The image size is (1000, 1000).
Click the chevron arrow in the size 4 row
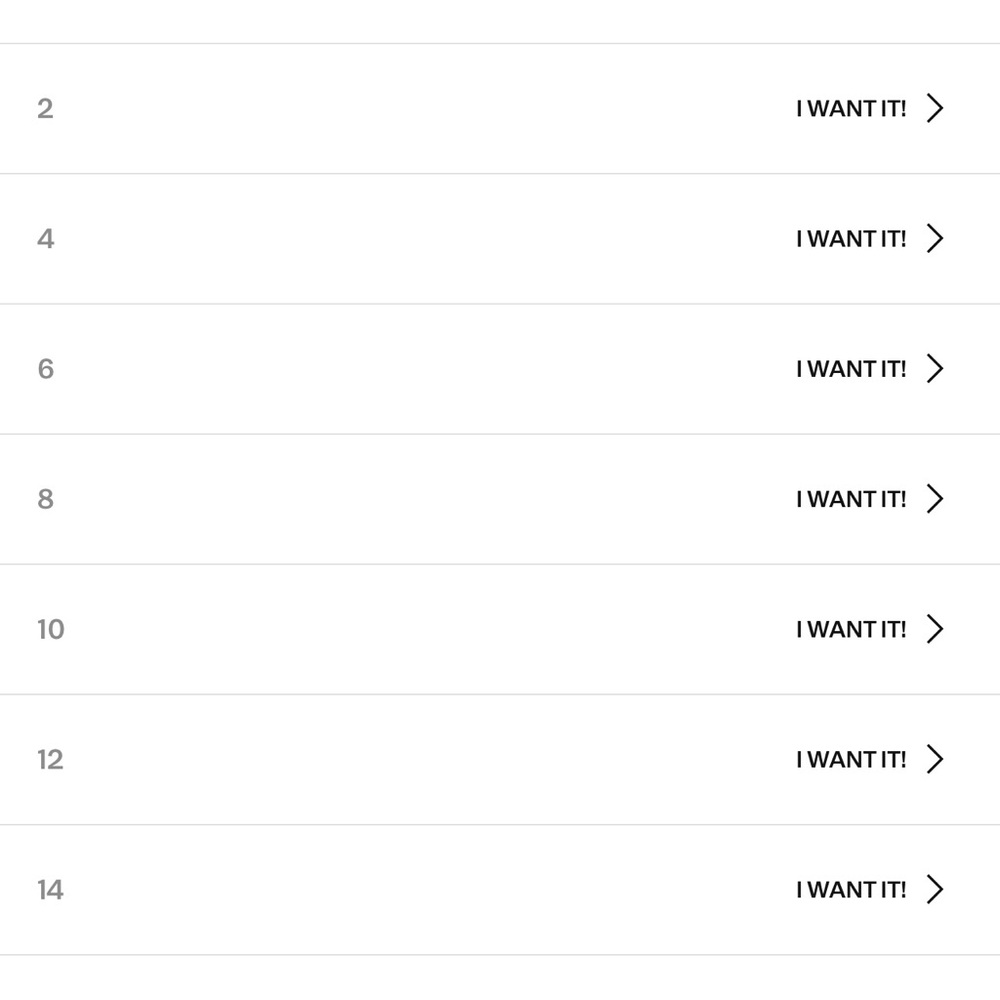click(934, 239)
